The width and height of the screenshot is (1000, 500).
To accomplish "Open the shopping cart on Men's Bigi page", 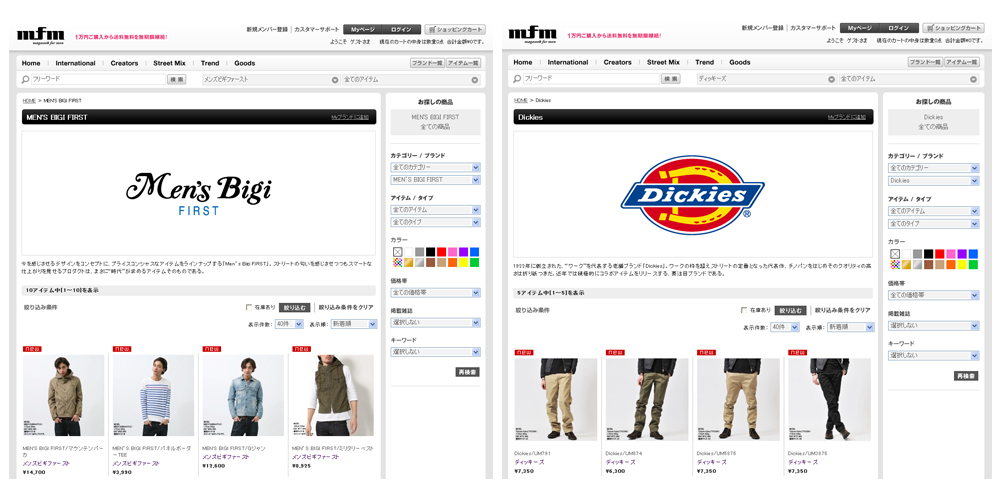I will click(x=455, y=29).
